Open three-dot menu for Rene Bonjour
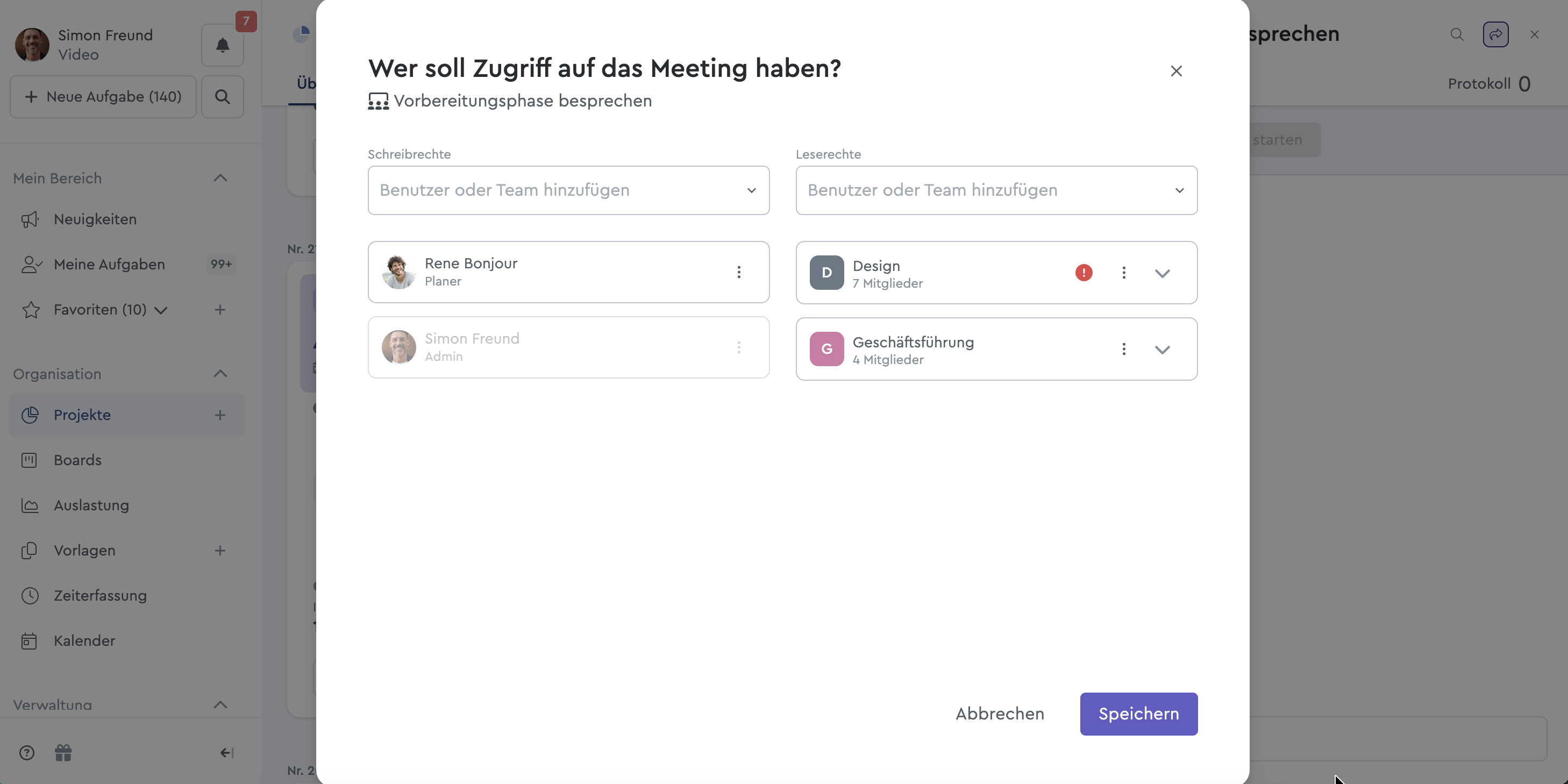Viewport: 1568px width, 784px height. pos(739,272)
